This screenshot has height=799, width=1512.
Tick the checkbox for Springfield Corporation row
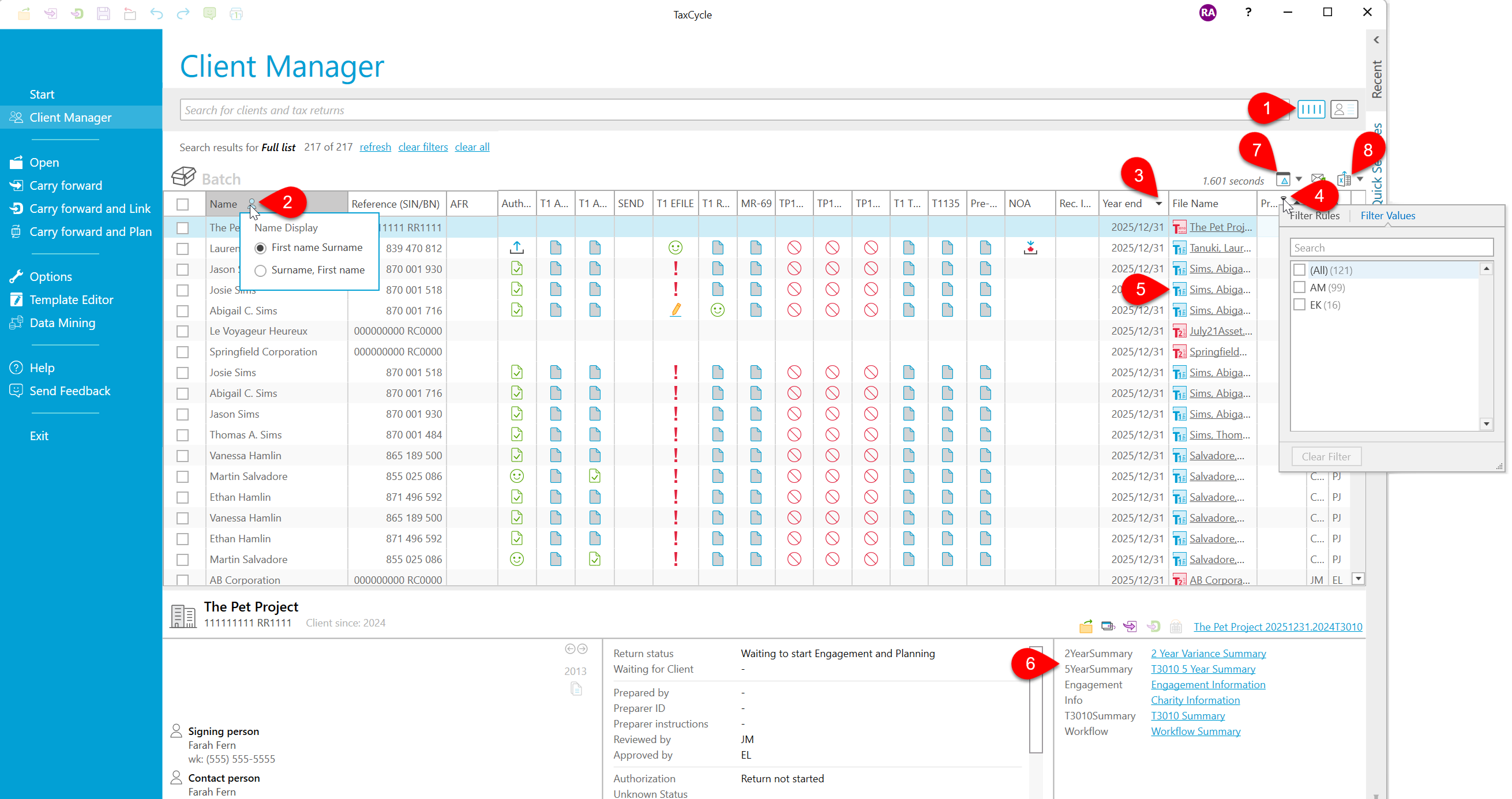point(182,352)
